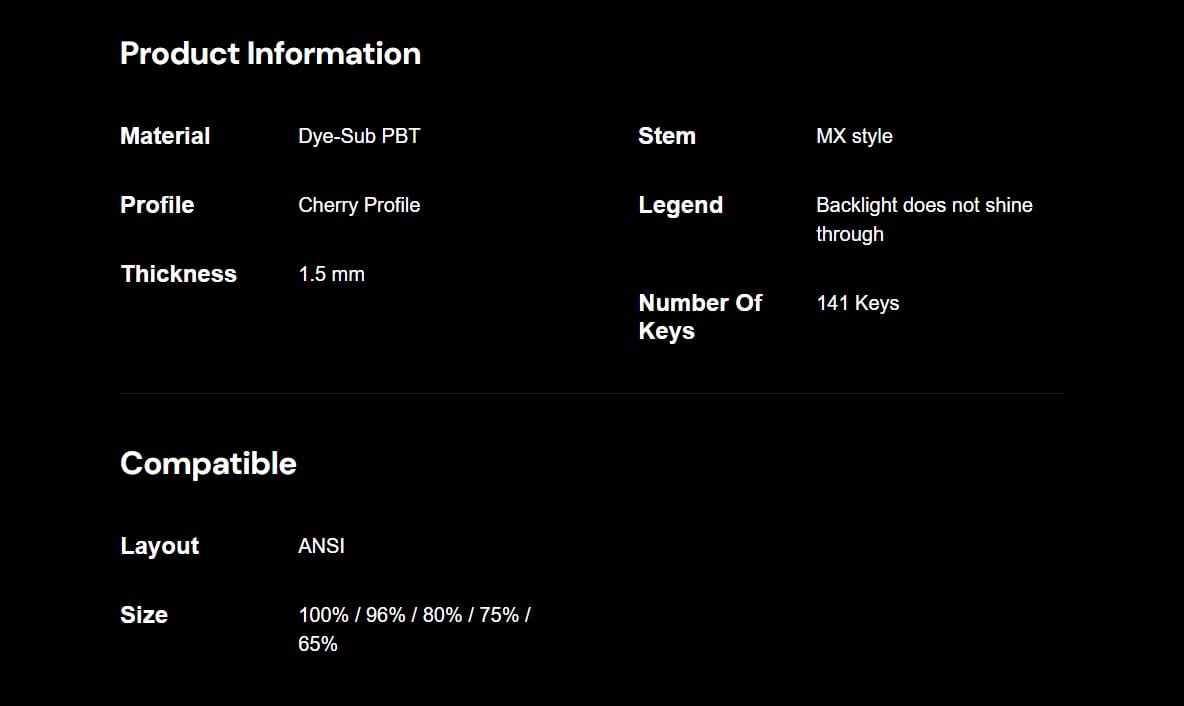Select the Size label
Image resolution: width=1184 pixels, height=706 pixels.
[x=144, y=615]
